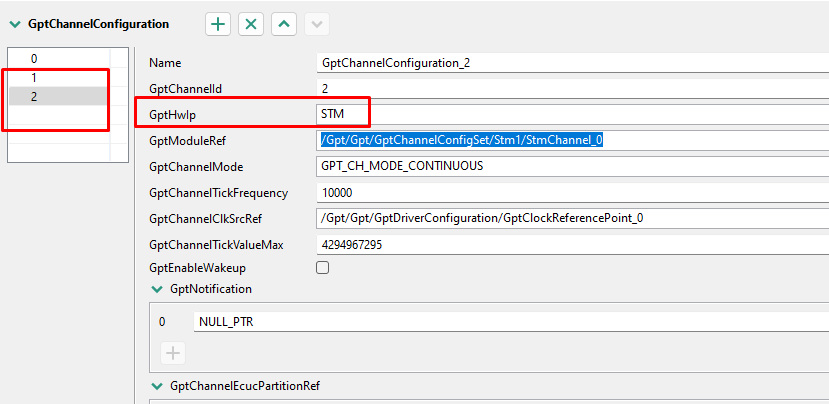This screenshot has height=404, width=829.
Task: Edit the GptChannelId value field
Action: point(573,88)
